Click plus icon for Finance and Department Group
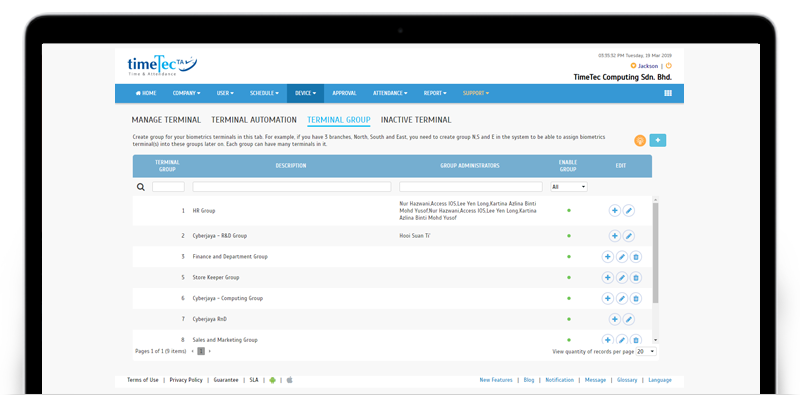This screenshot has width=800, height=395. click(x=608, y=257)
